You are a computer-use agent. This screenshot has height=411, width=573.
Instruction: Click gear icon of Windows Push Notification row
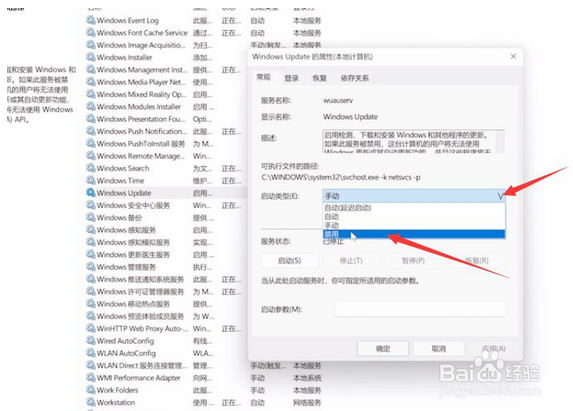click(91, 131)
